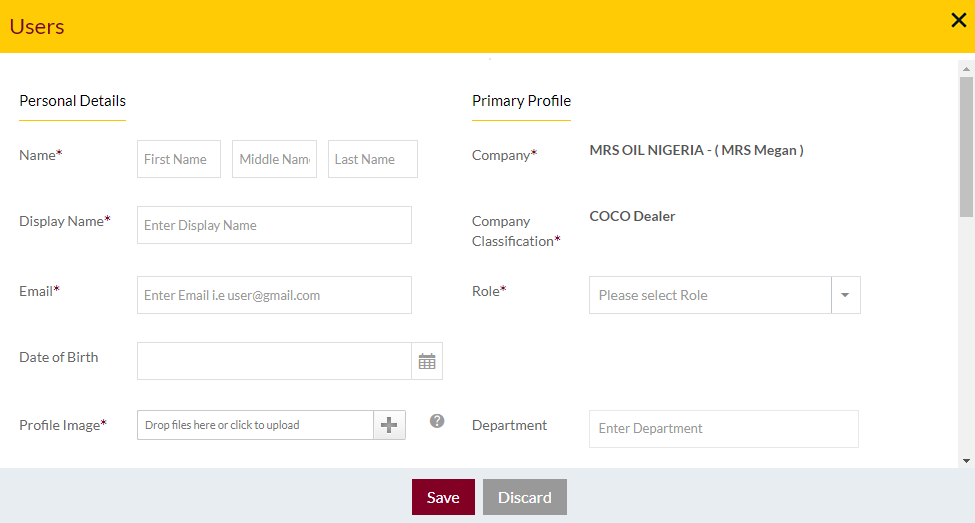Expand the Role dropdown arrow
Image resolution: width=975 pixels, height=523 pixels.
pos(846,295)
